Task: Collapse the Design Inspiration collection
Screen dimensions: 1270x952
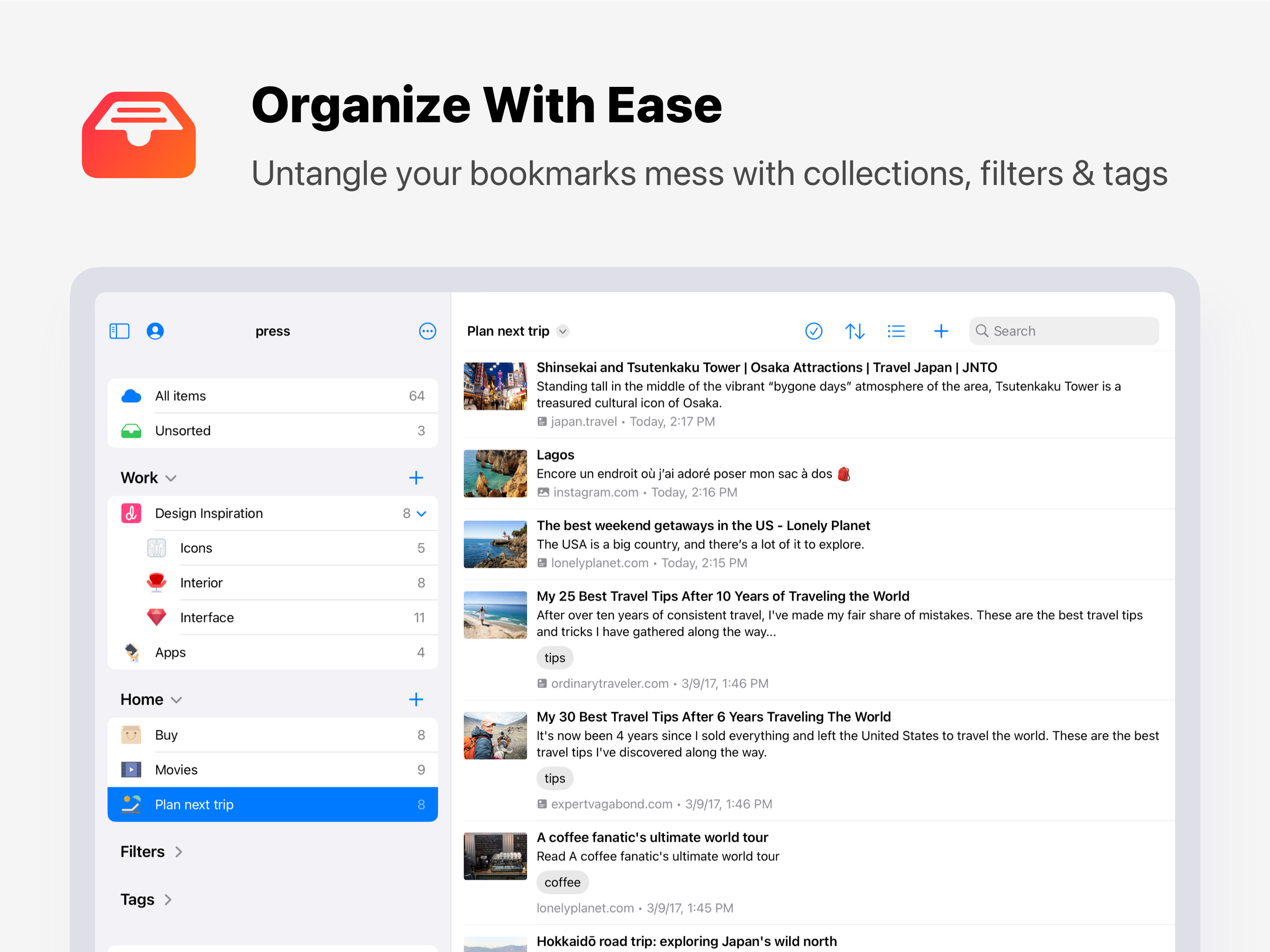Action: point(422,514)
